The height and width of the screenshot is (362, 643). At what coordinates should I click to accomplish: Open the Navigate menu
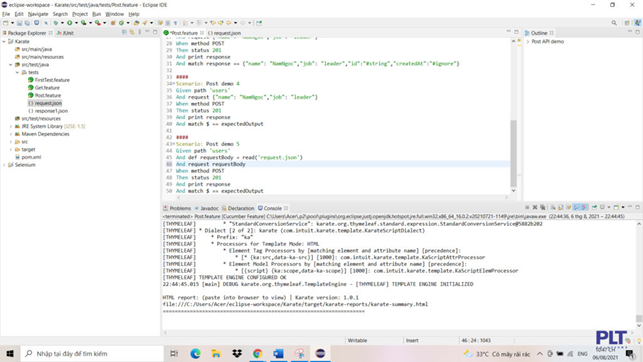(38, 14)
